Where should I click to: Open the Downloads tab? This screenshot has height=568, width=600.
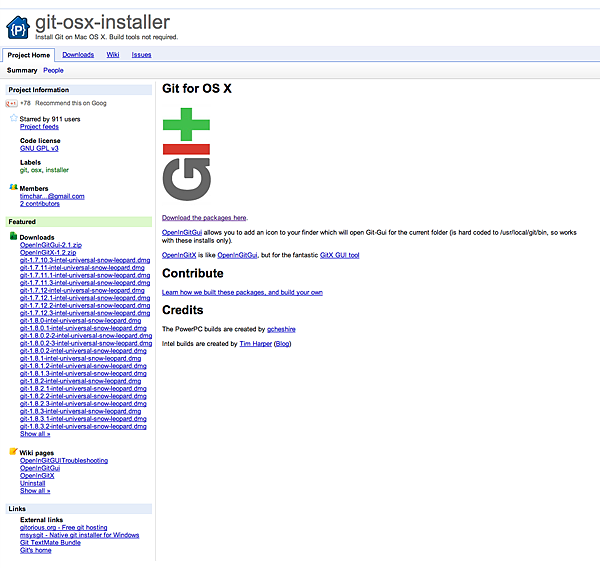78,55
